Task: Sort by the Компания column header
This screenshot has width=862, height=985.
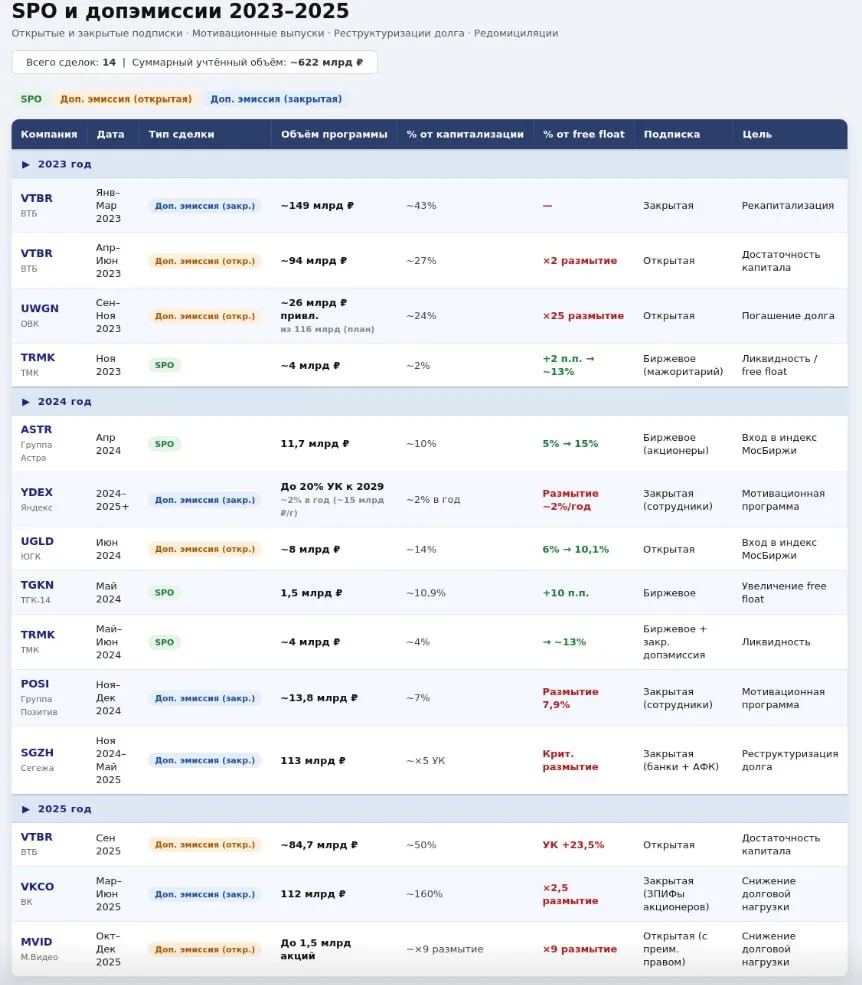Action: tap(49, 134)
